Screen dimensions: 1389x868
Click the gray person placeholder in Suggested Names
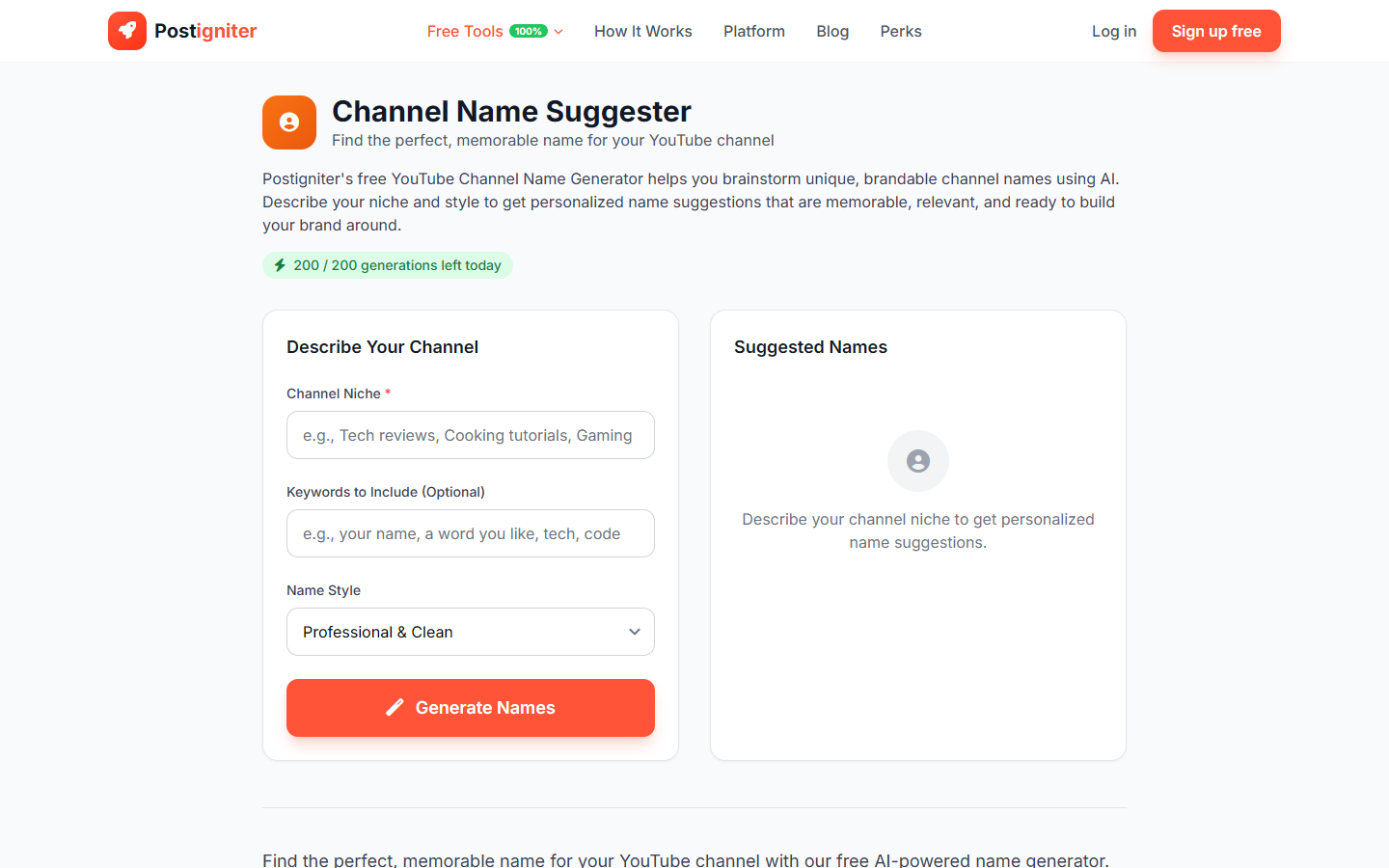point(917,461)
